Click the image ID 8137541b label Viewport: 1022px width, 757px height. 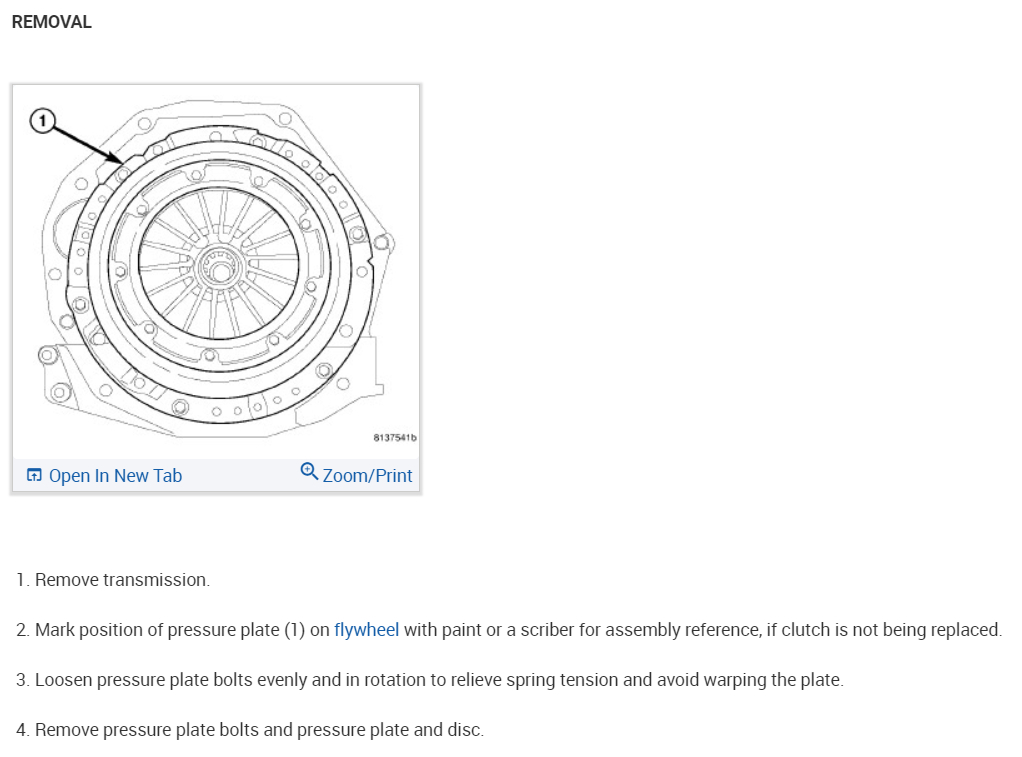click(394, 438)
